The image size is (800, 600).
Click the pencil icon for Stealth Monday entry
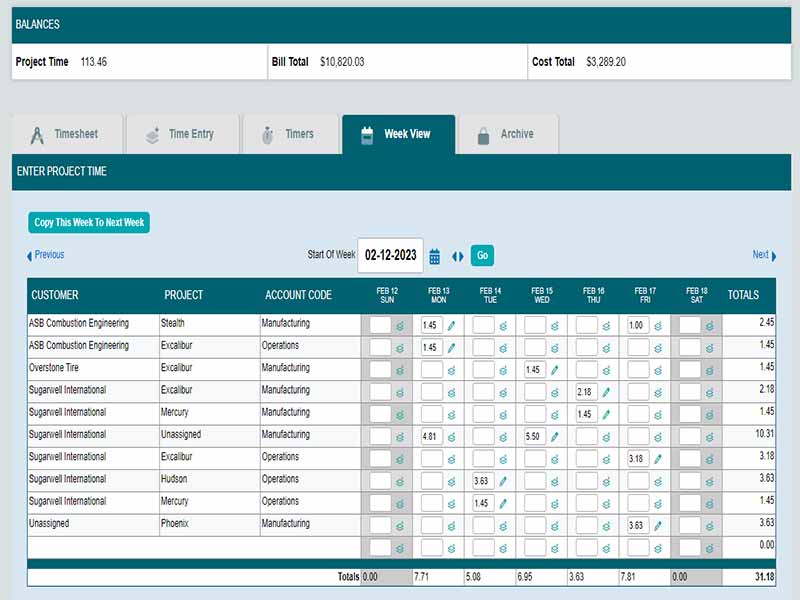452,322
